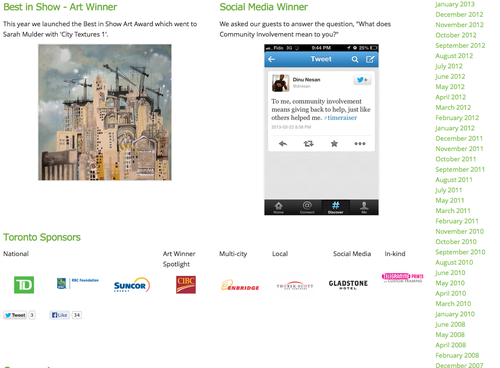The height and width of the screenshot is (368, 500).
Task: Tap the Connect @ icon in tab bar
Action: 307,207
